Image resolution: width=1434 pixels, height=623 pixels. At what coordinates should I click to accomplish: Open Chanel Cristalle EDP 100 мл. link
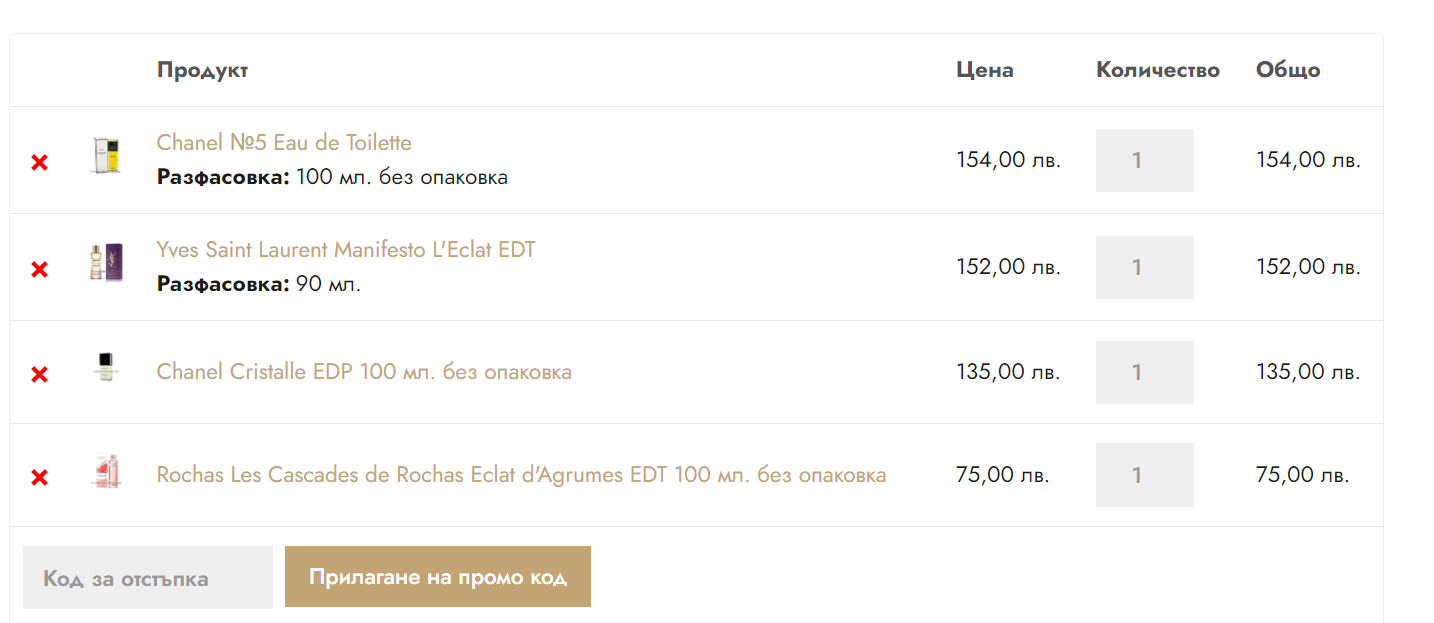coord(364,372)
